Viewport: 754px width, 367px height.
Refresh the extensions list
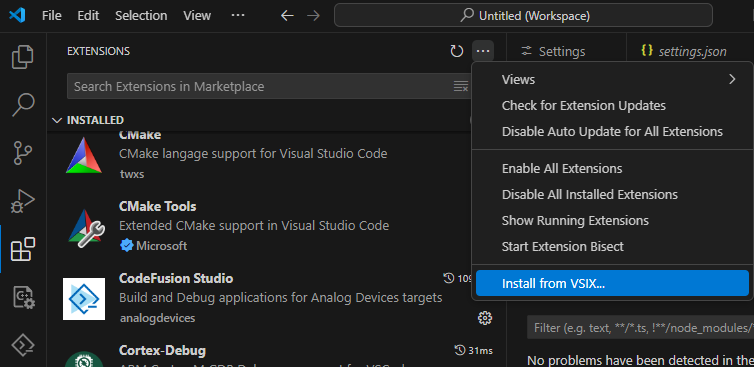pos(456,51)
